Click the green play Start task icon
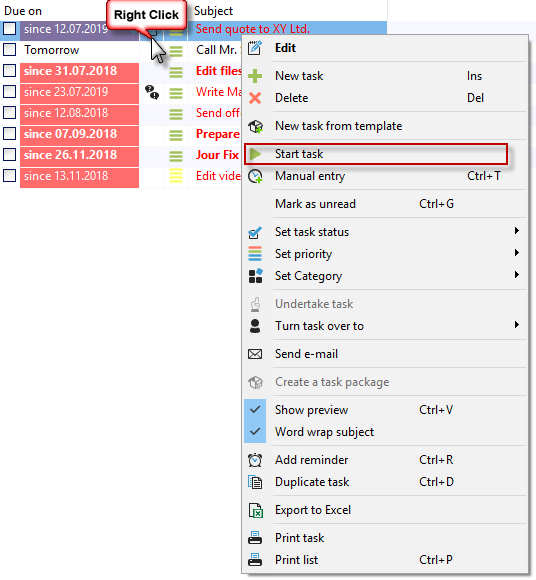The width and height of the screenshot is (536, 580). point(255,154)
